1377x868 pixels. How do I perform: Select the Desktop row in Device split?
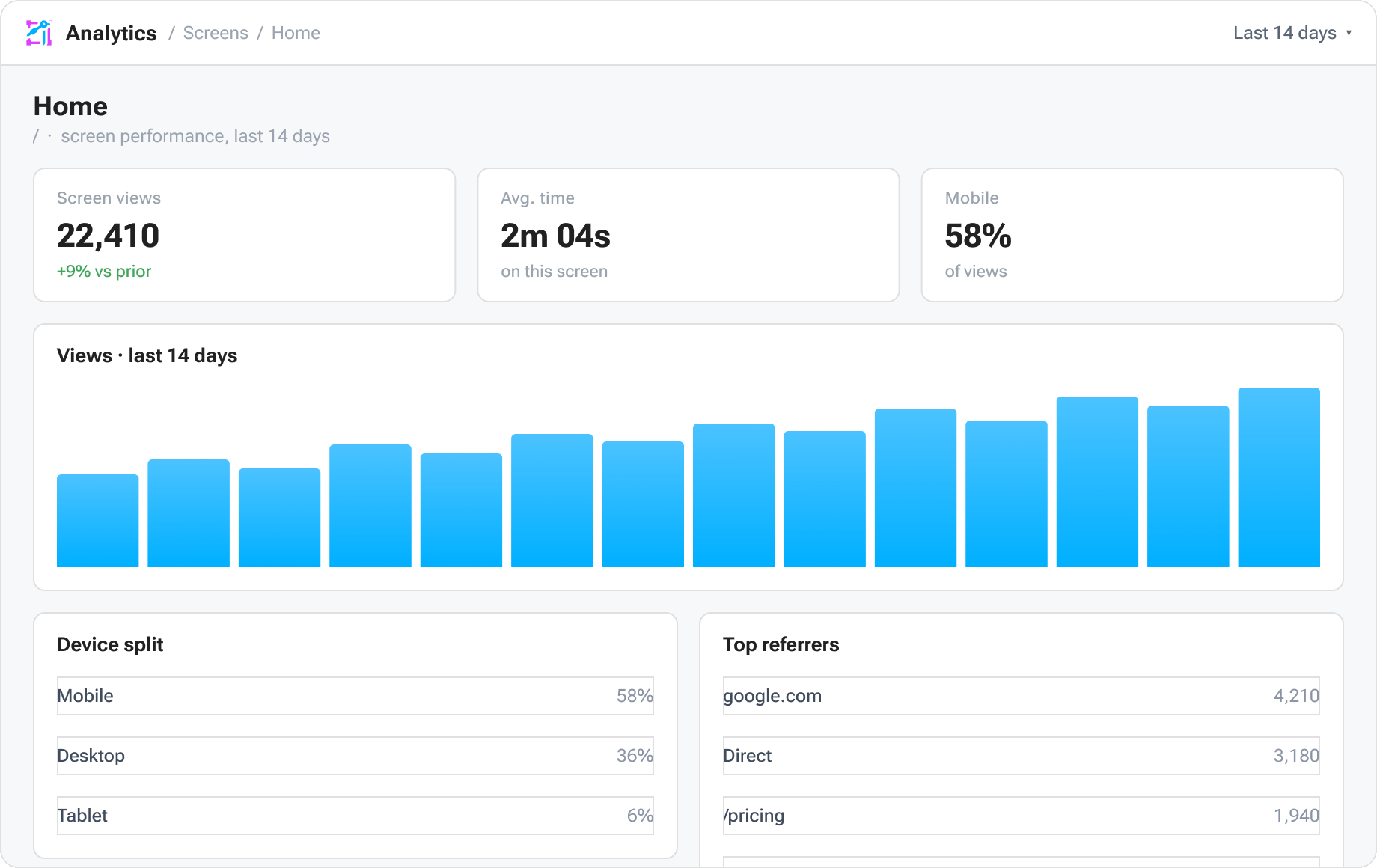click(x=355, y=756)
